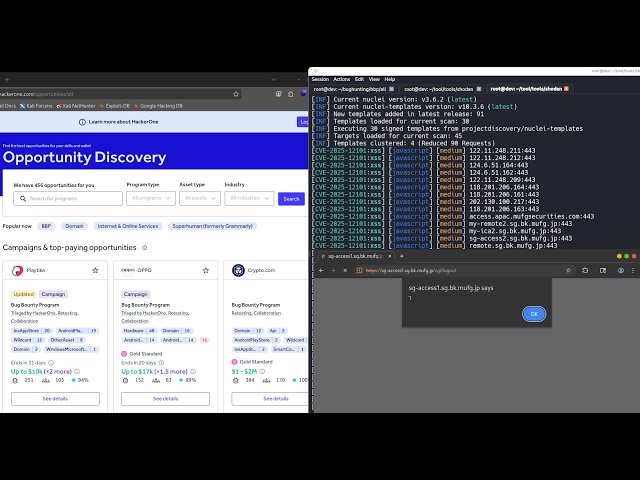This screenshot has height=480, width=640.
Task: Expand the Industry dropdown
Action: (249, 198)
